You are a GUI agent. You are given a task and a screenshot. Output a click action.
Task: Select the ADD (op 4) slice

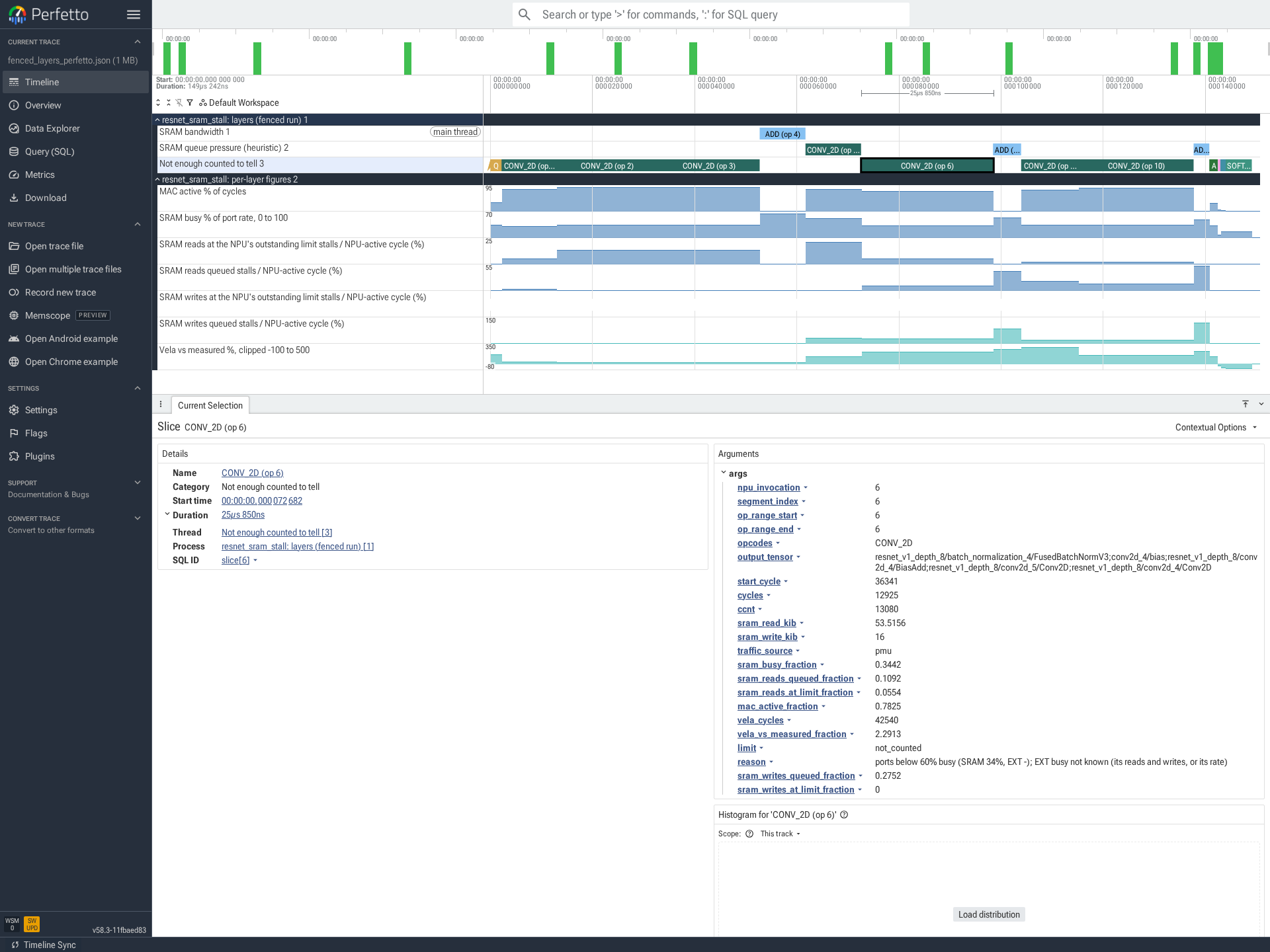click(783, 134)
